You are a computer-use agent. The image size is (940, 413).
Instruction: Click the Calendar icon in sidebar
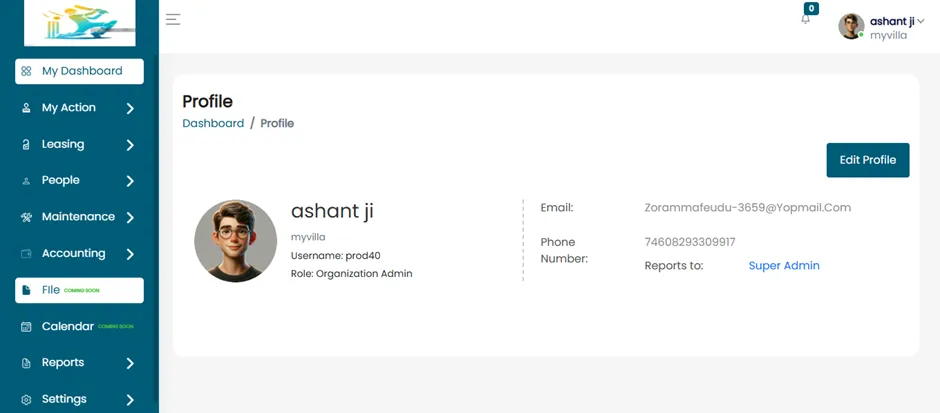26,327
